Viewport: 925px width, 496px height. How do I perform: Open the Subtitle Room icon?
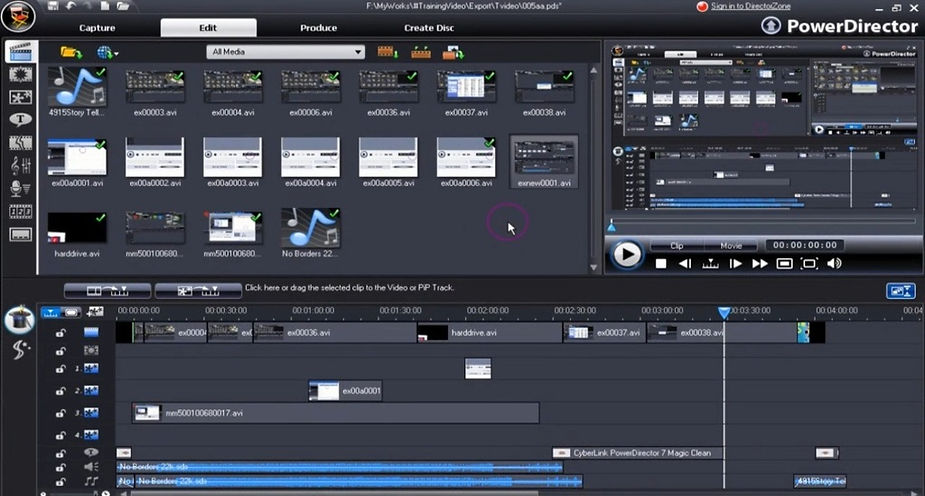tap(21, 234)
